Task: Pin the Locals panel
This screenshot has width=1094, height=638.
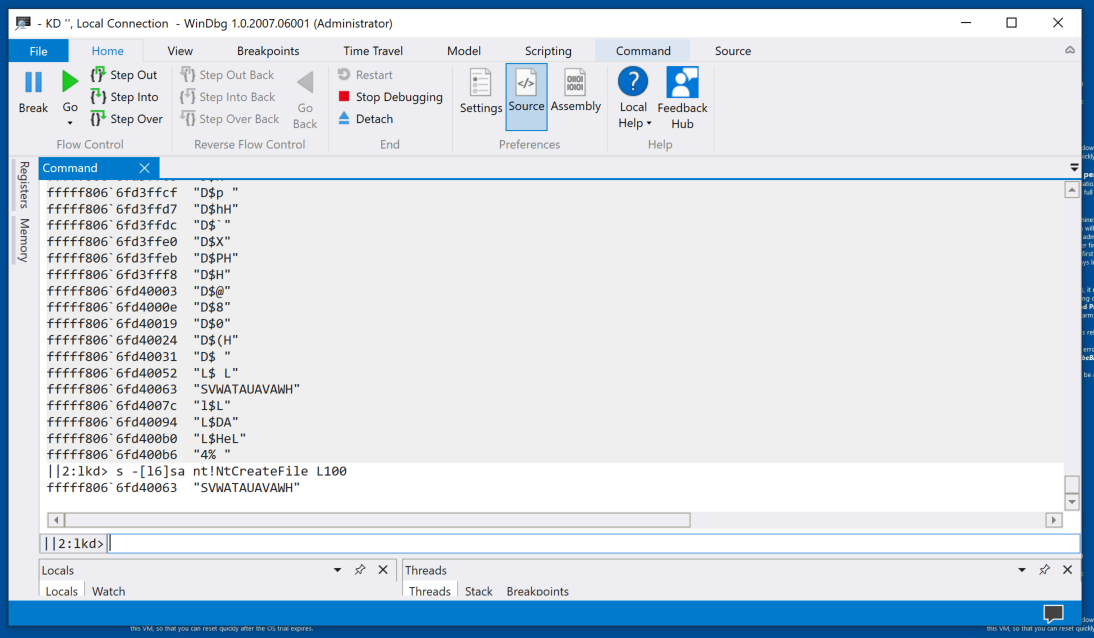Action: tap(359, 570)
